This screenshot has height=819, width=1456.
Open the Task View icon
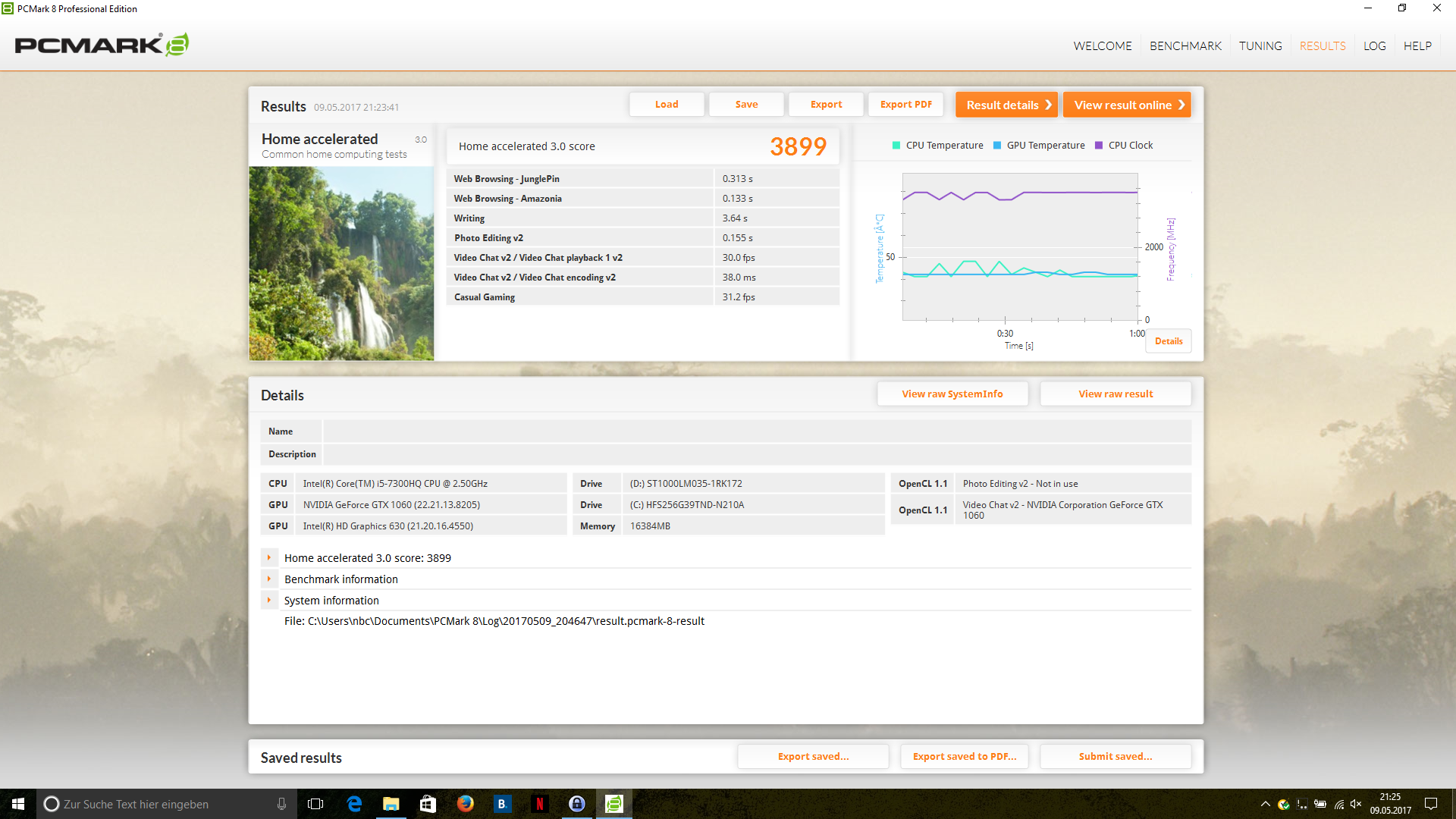(315, 804)
